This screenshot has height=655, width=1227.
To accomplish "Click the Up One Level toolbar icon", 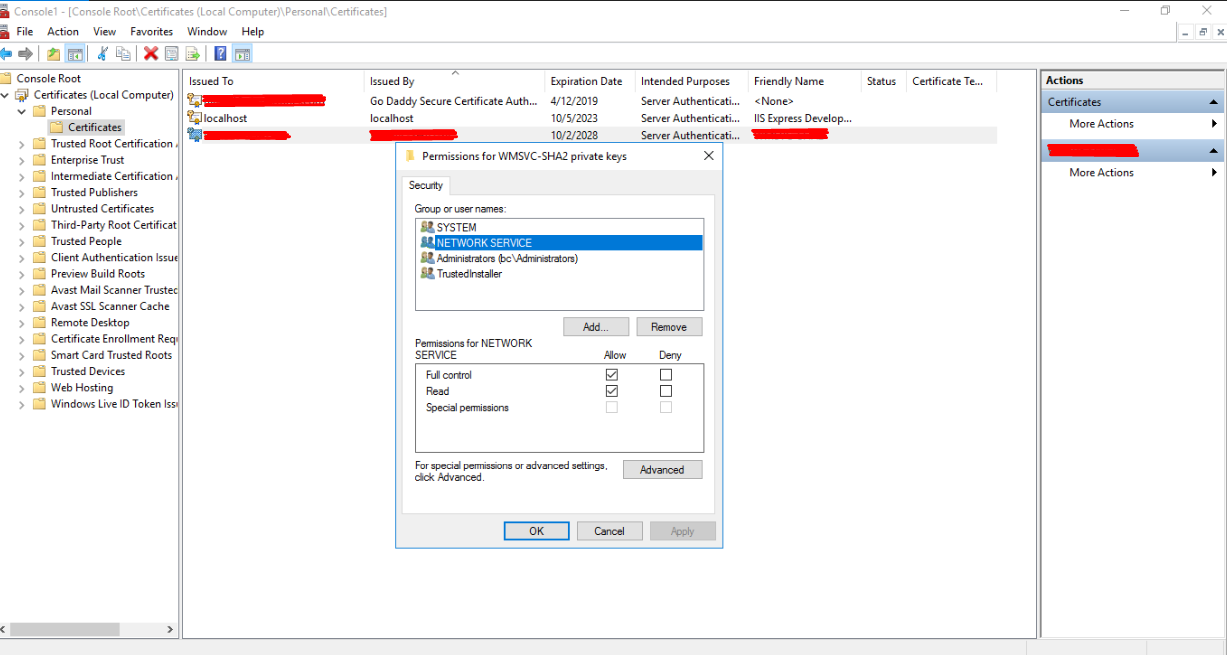I will tap(53, 54).
